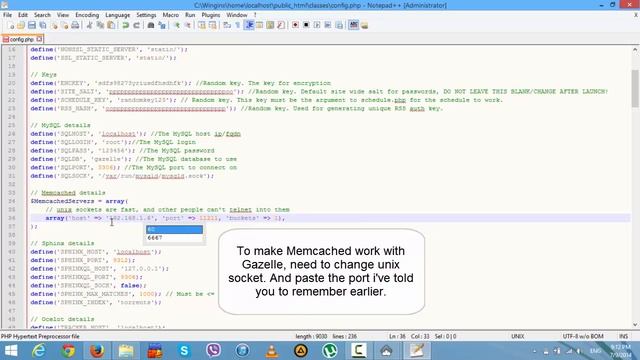Click the "// Sphinx details" comment line
This screenshot has height=360, width=640.
[x=62, y=243]
